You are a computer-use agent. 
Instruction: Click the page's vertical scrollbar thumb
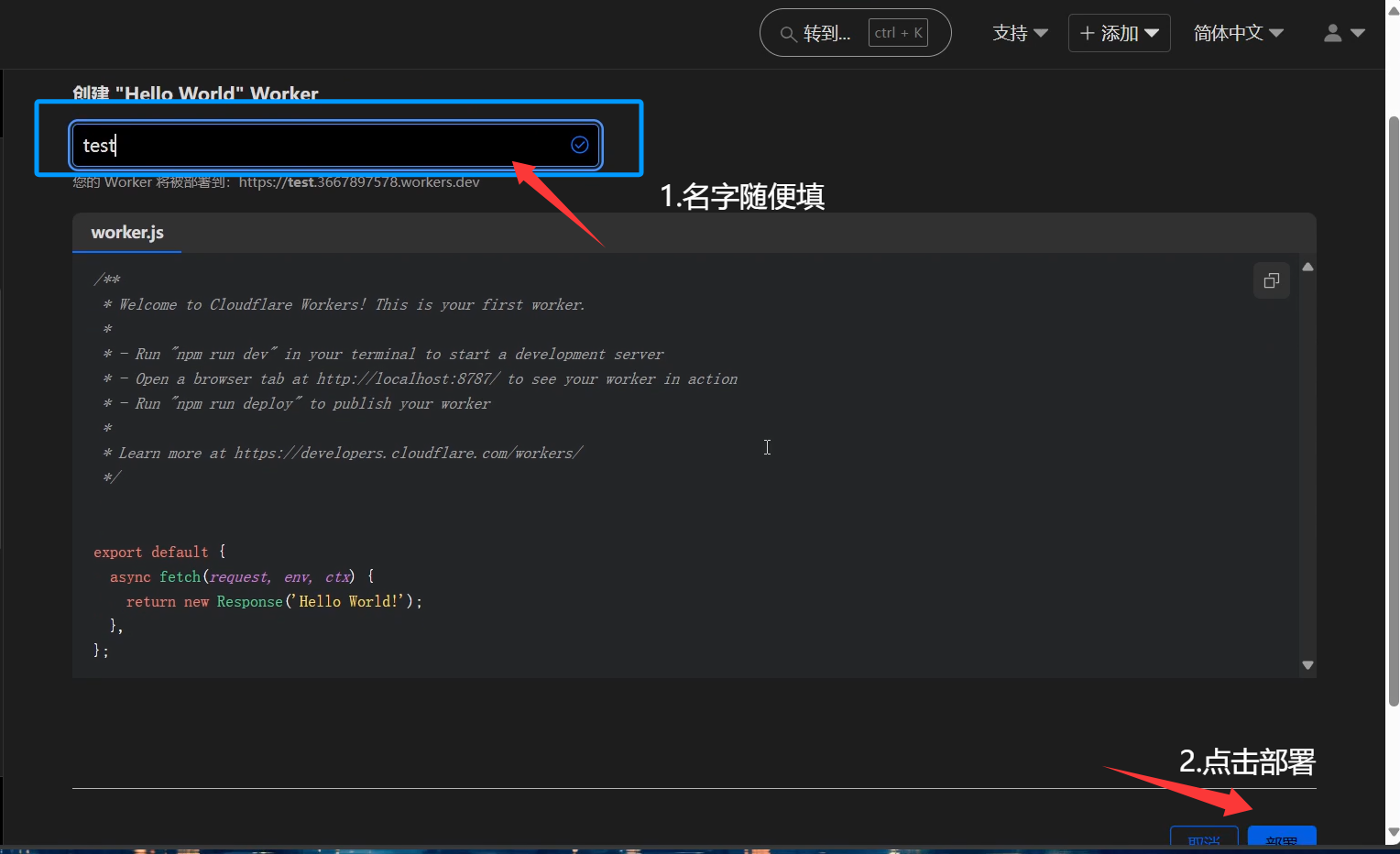coord(1393,412)
